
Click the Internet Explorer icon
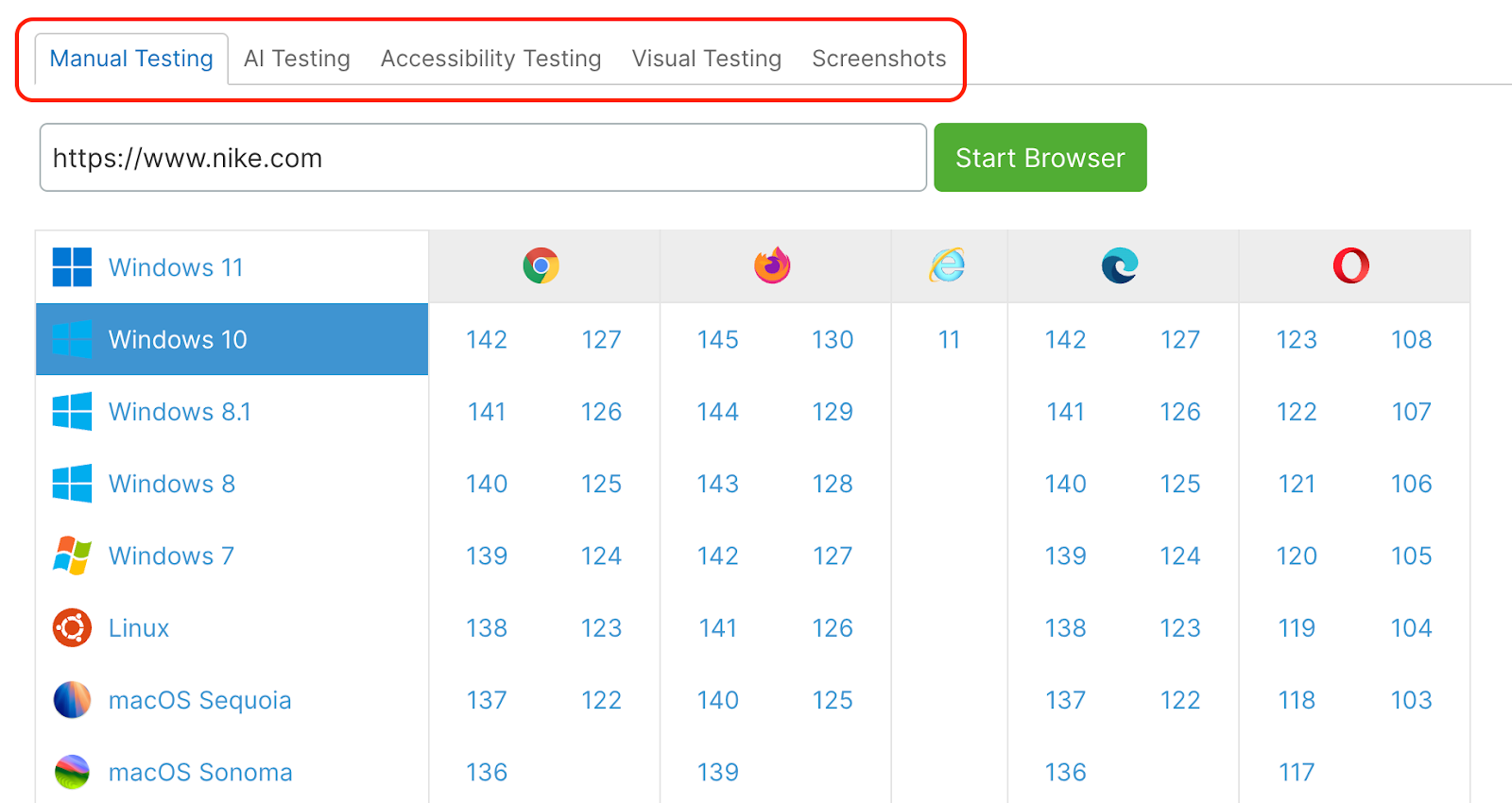(948, 266)
